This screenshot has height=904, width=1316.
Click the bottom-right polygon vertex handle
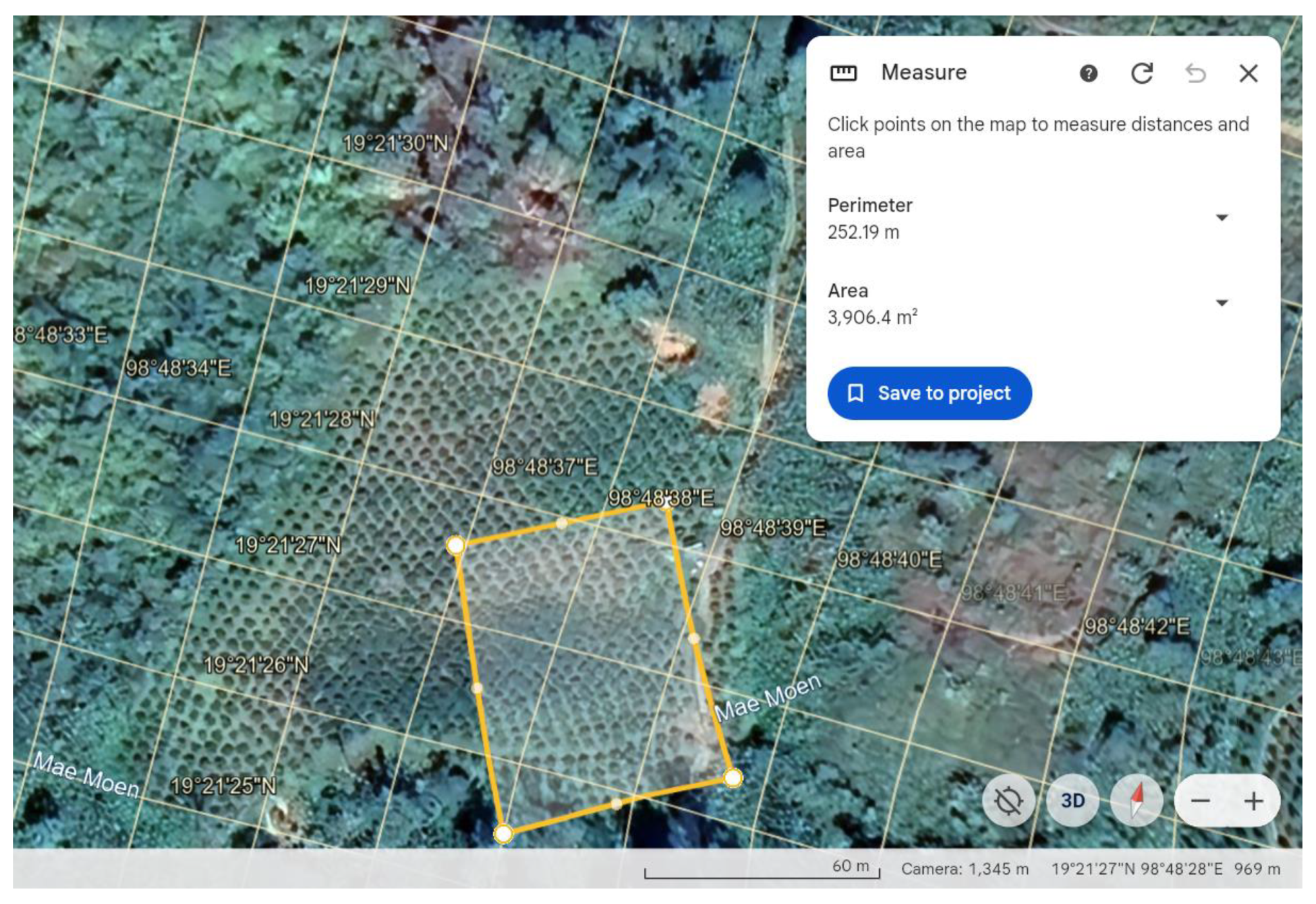tap(733, 778)
